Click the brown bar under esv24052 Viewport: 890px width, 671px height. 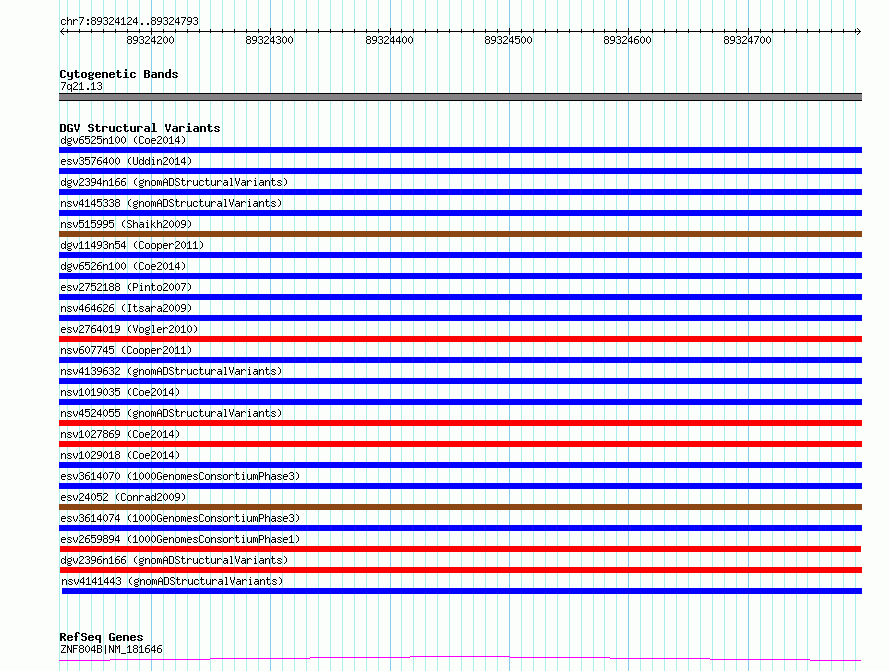coord(460,507)
